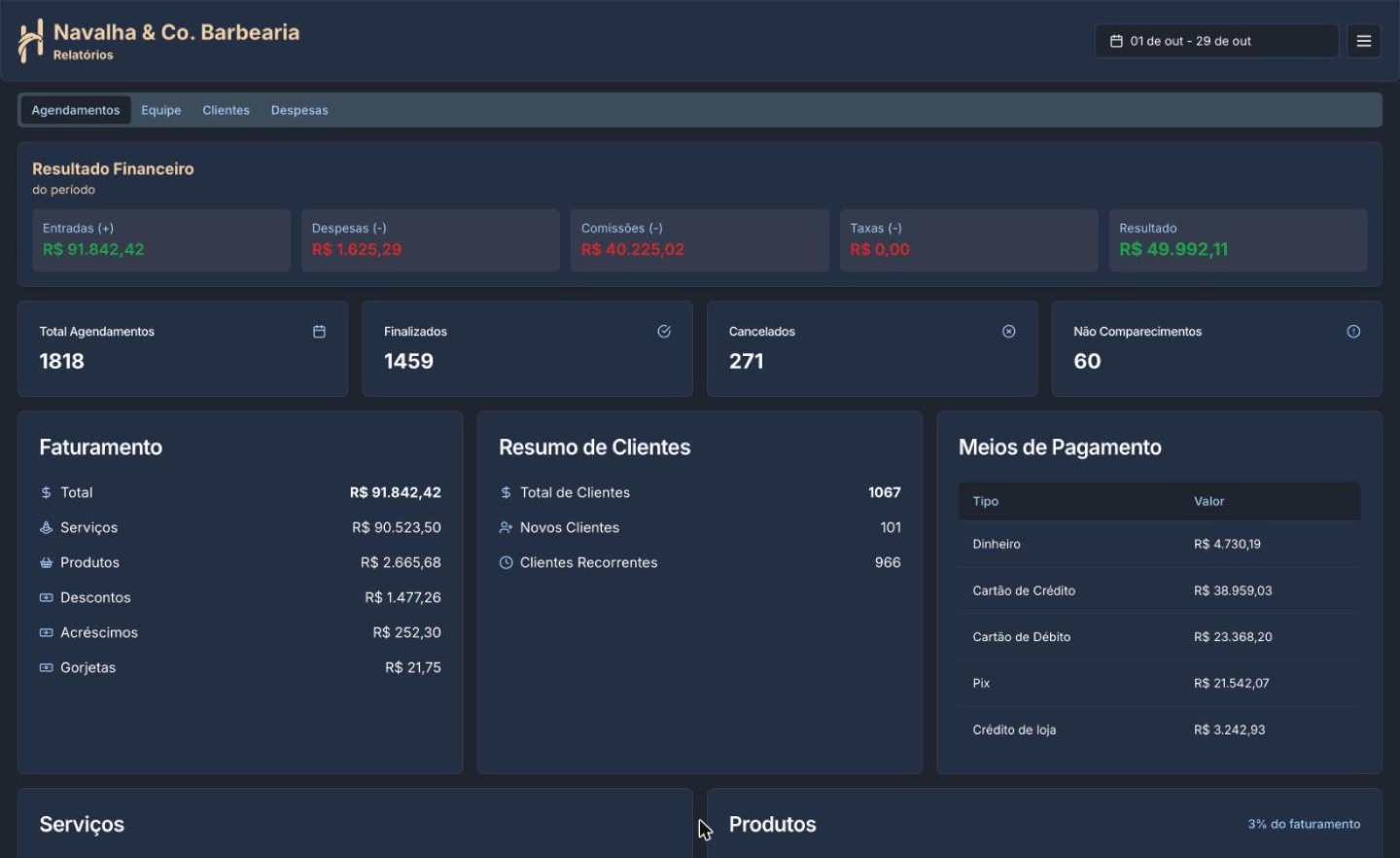The width and height of the screenshot is (1400, 858).
Task: Click the Clientes Recorrentes value 966
Action: pyautogui.click(x=888, y=563)
